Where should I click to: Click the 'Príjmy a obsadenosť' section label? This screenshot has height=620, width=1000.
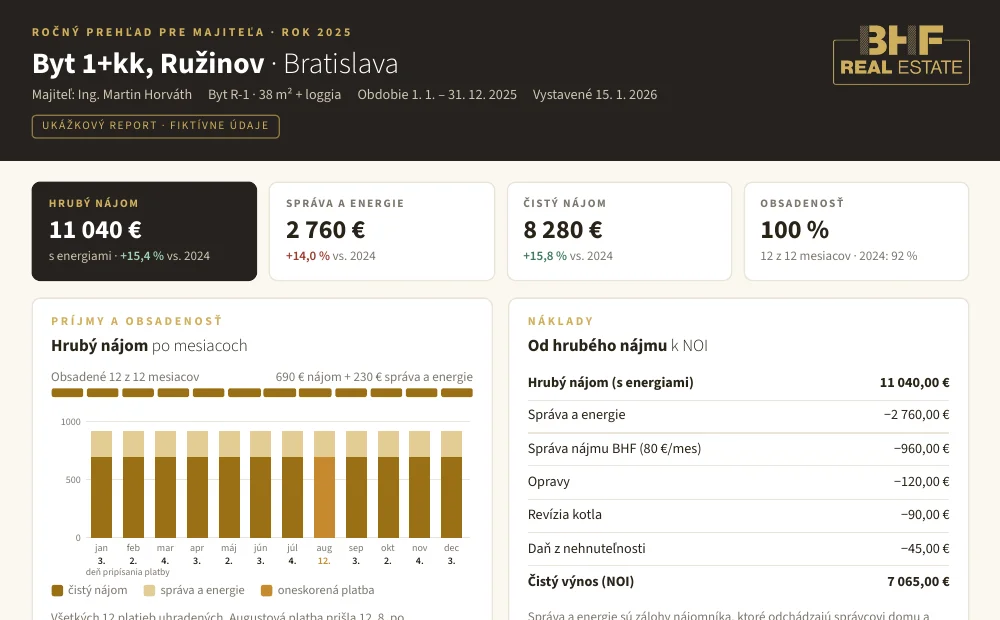[x=137, y=321]
